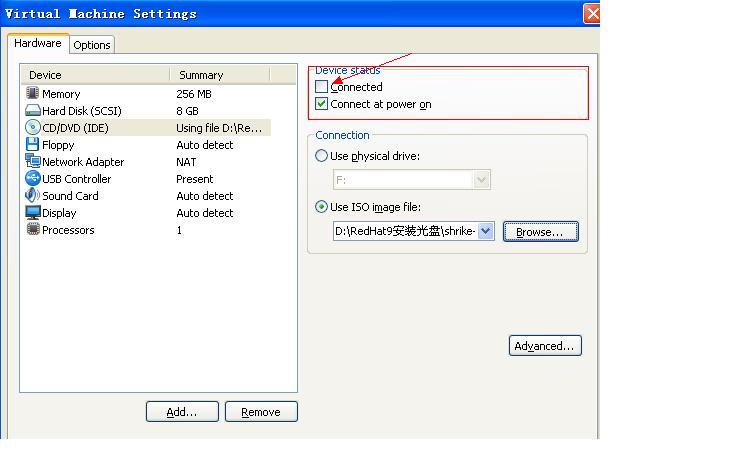
Task: Click the CD/DVD (IDE) label text
Action: click(75, 128)
